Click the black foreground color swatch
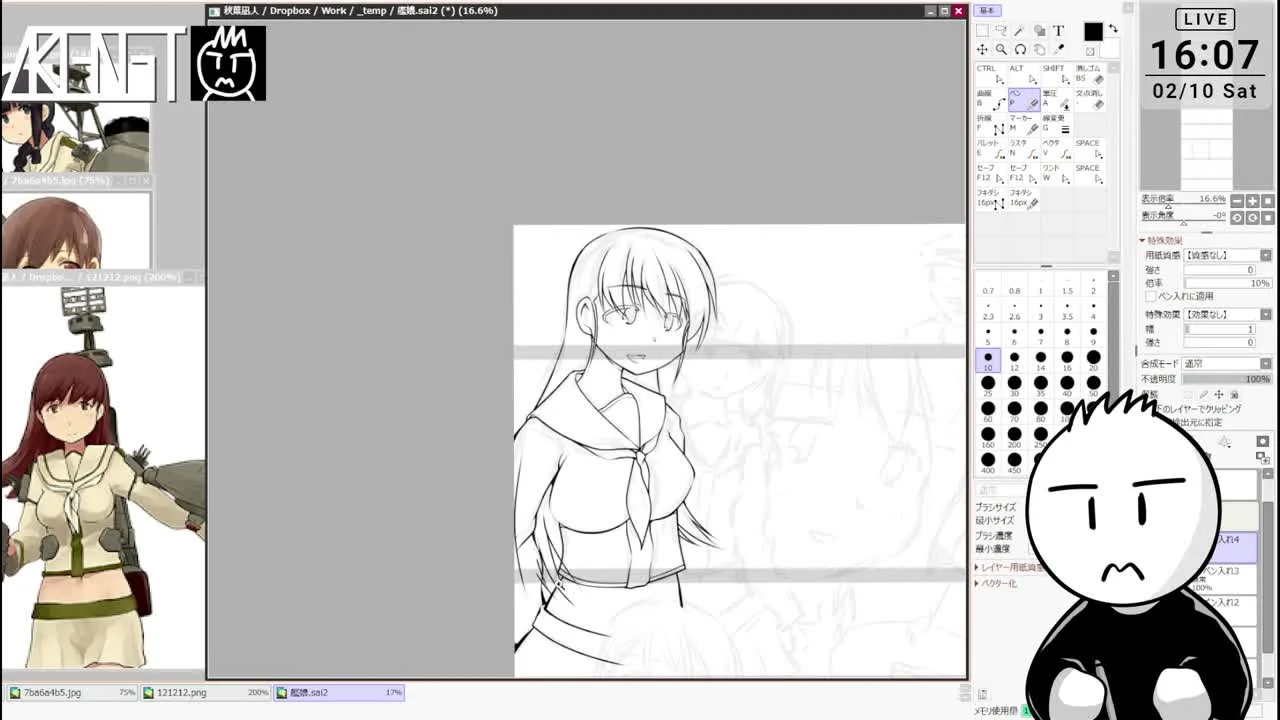Viewport: 1280px width, 720px height. click(x=1093, y=32)
